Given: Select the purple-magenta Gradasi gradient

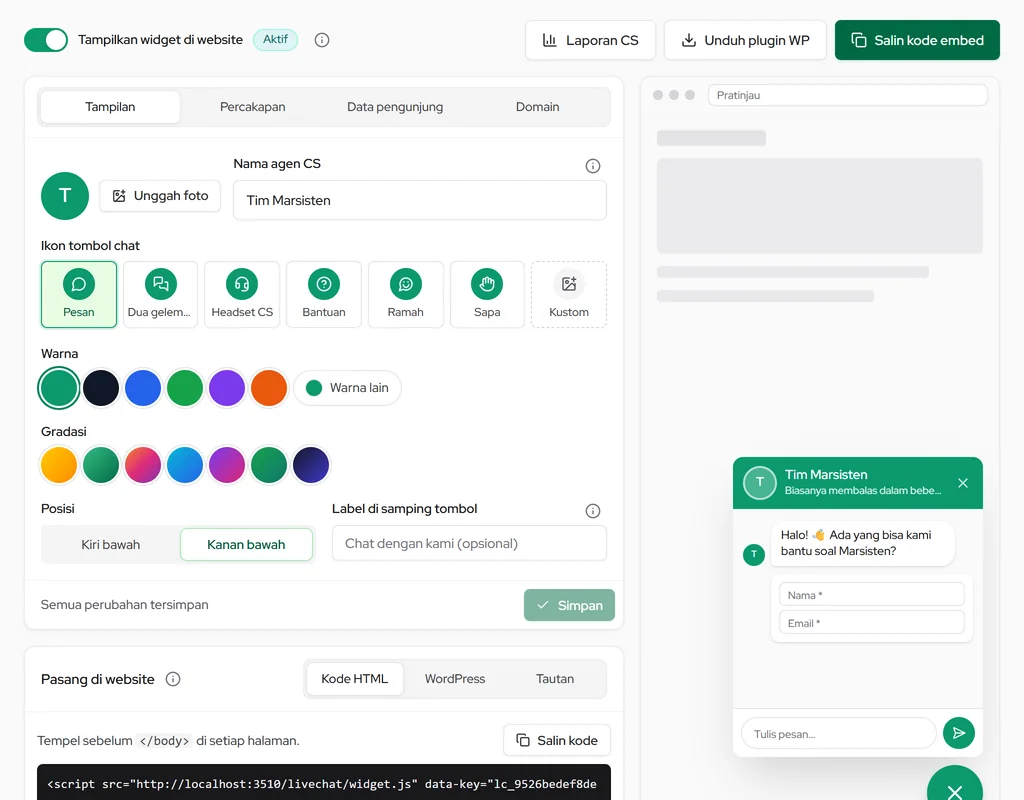Looking at the screenshot, I should (x=227, y=465).
